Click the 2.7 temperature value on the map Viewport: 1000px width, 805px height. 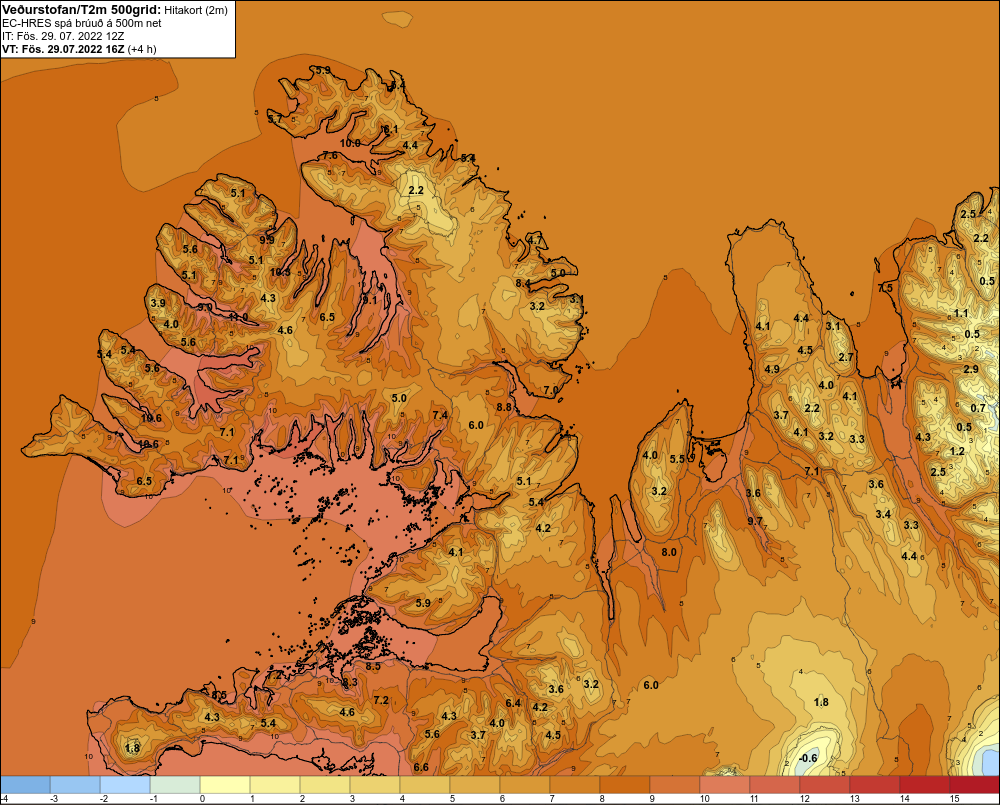point(846,357)
